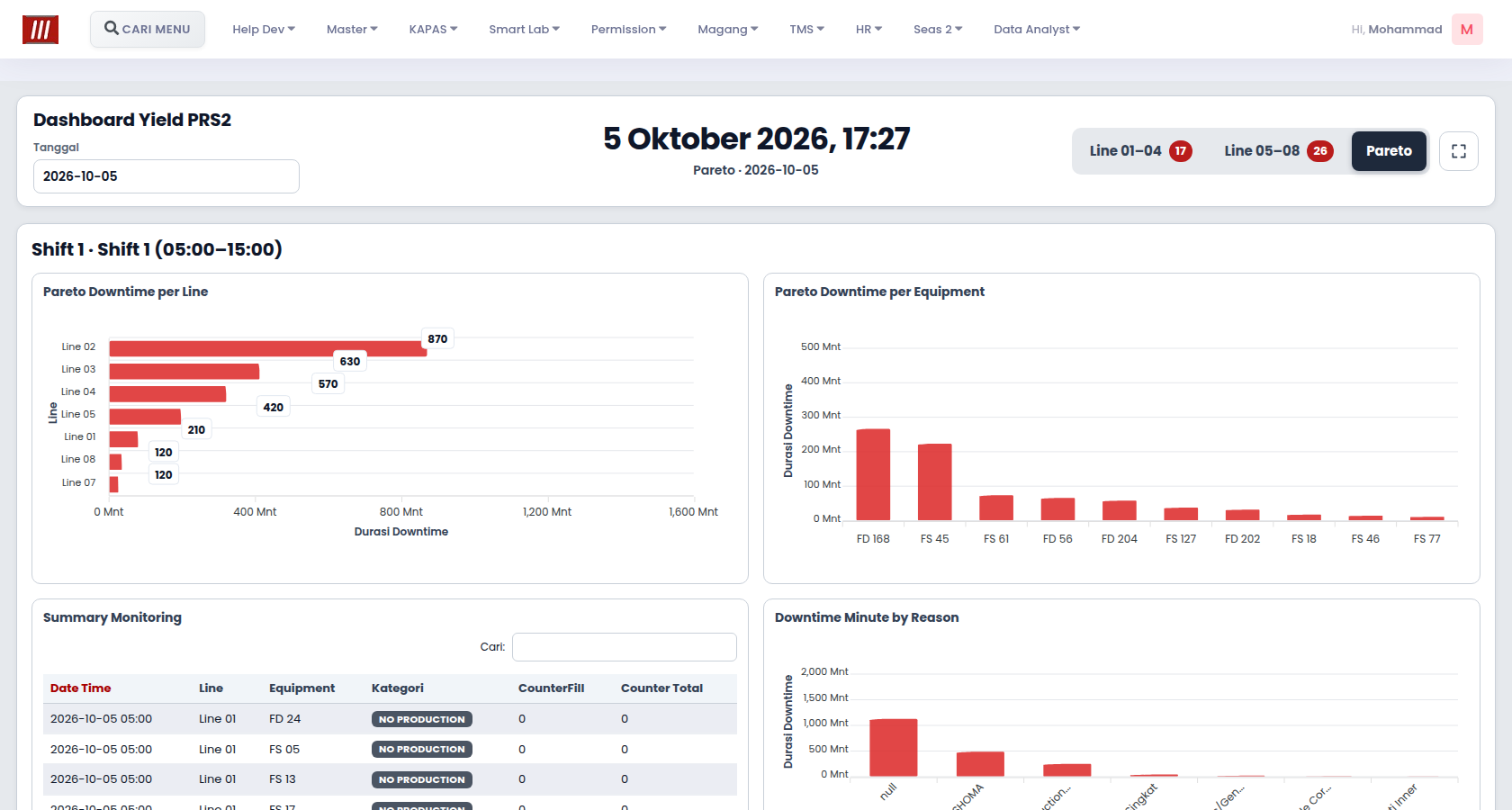This screenshot has width=1512, height=810.
Task: Click the Line 03 downtime bar
Action: click(x=184, y=371)
